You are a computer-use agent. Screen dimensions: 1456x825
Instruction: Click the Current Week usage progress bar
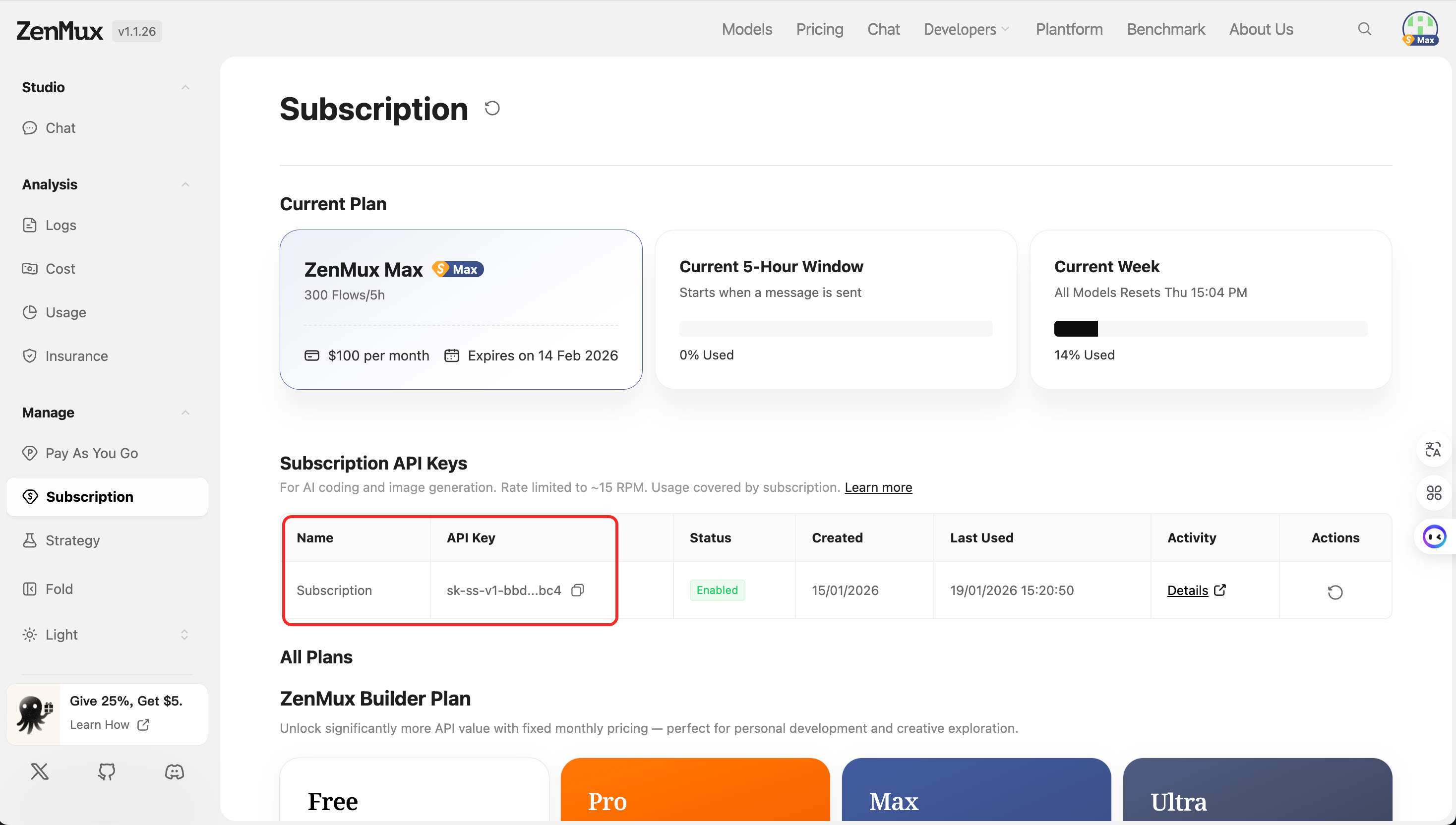[x=1210, y=329]
